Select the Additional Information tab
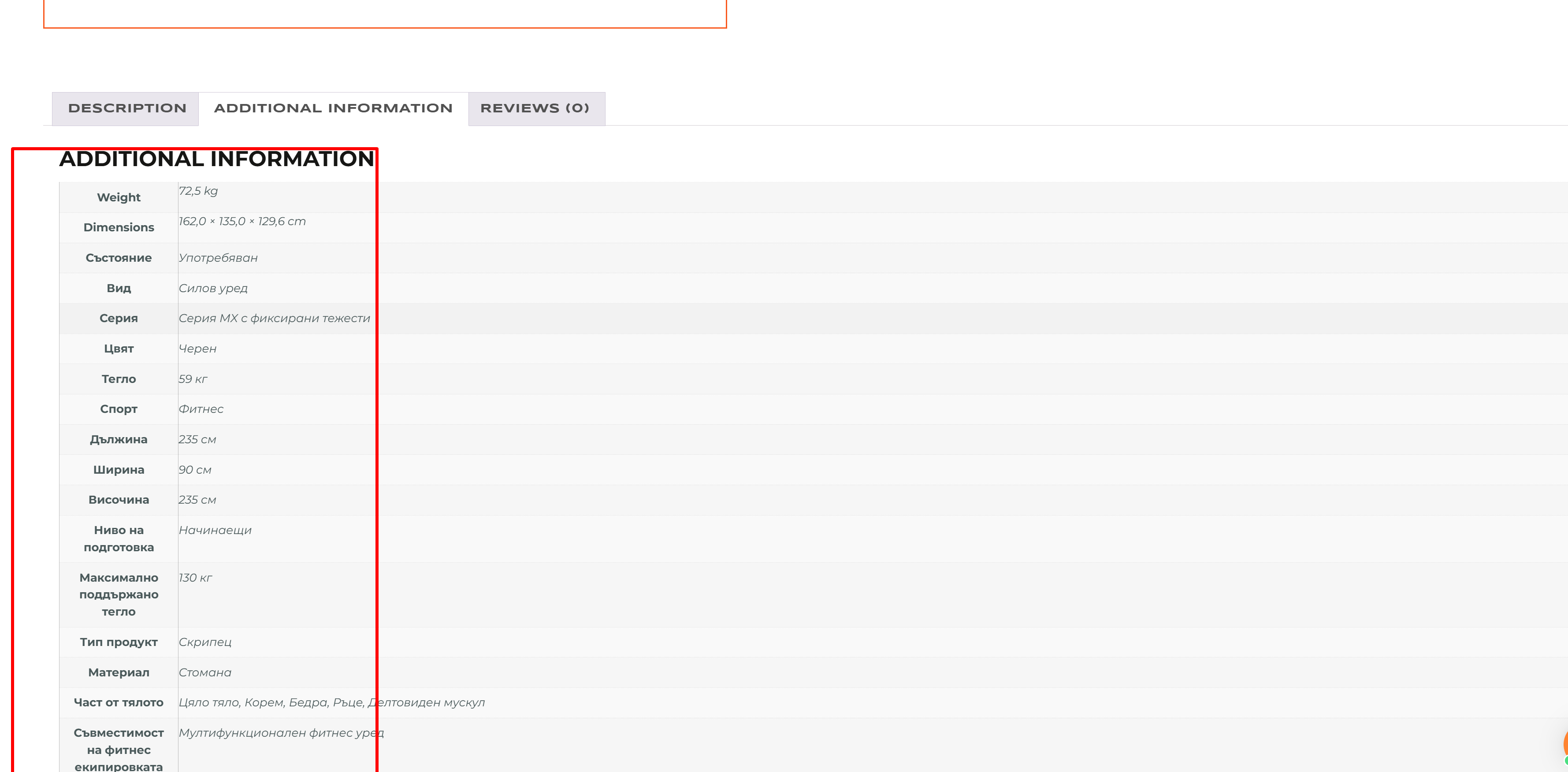 pos(333,108)
